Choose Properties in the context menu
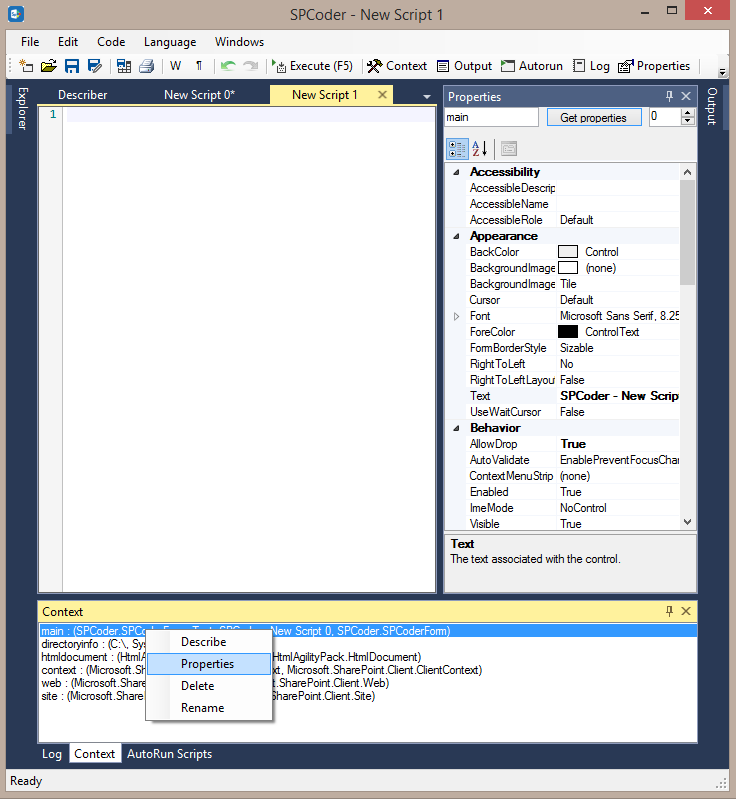The image size is (736, 799). tap(209, 664)
